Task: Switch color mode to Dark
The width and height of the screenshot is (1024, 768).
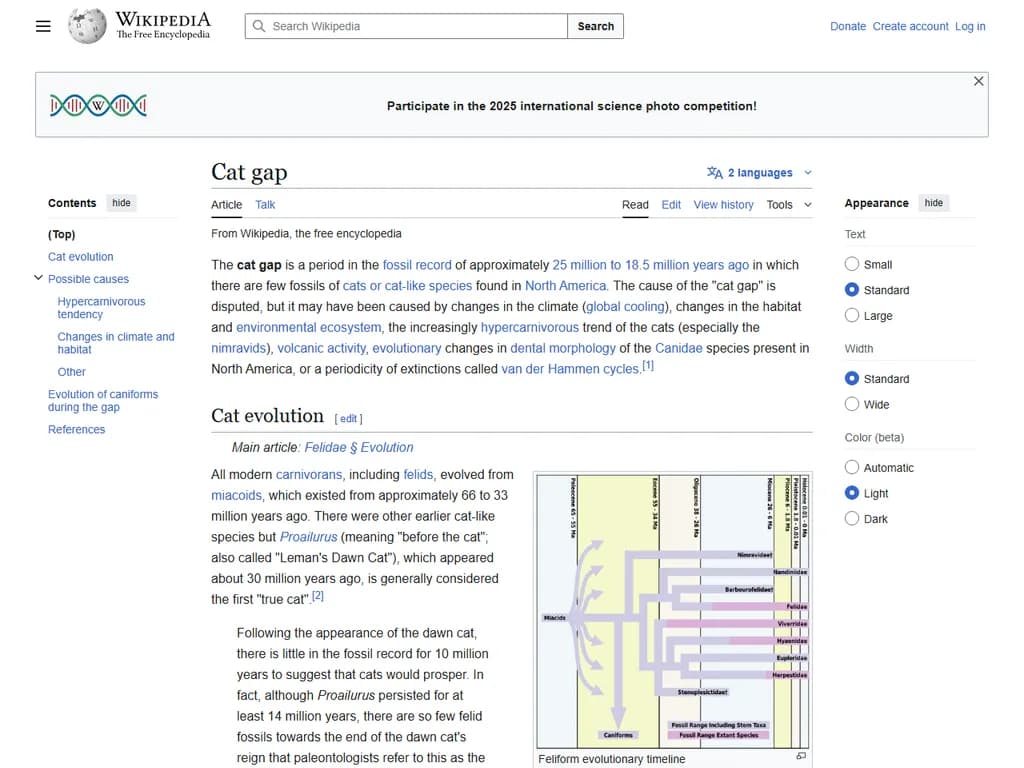Action: 852,519
